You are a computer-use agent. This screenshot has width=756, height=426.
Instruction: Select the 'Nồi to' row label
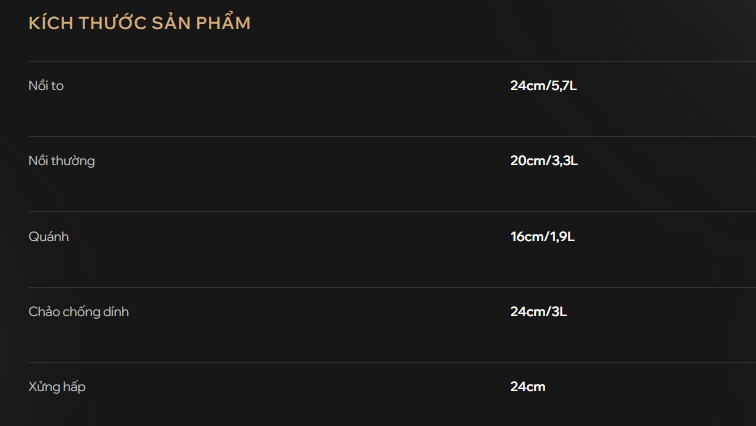click(46, 86)
